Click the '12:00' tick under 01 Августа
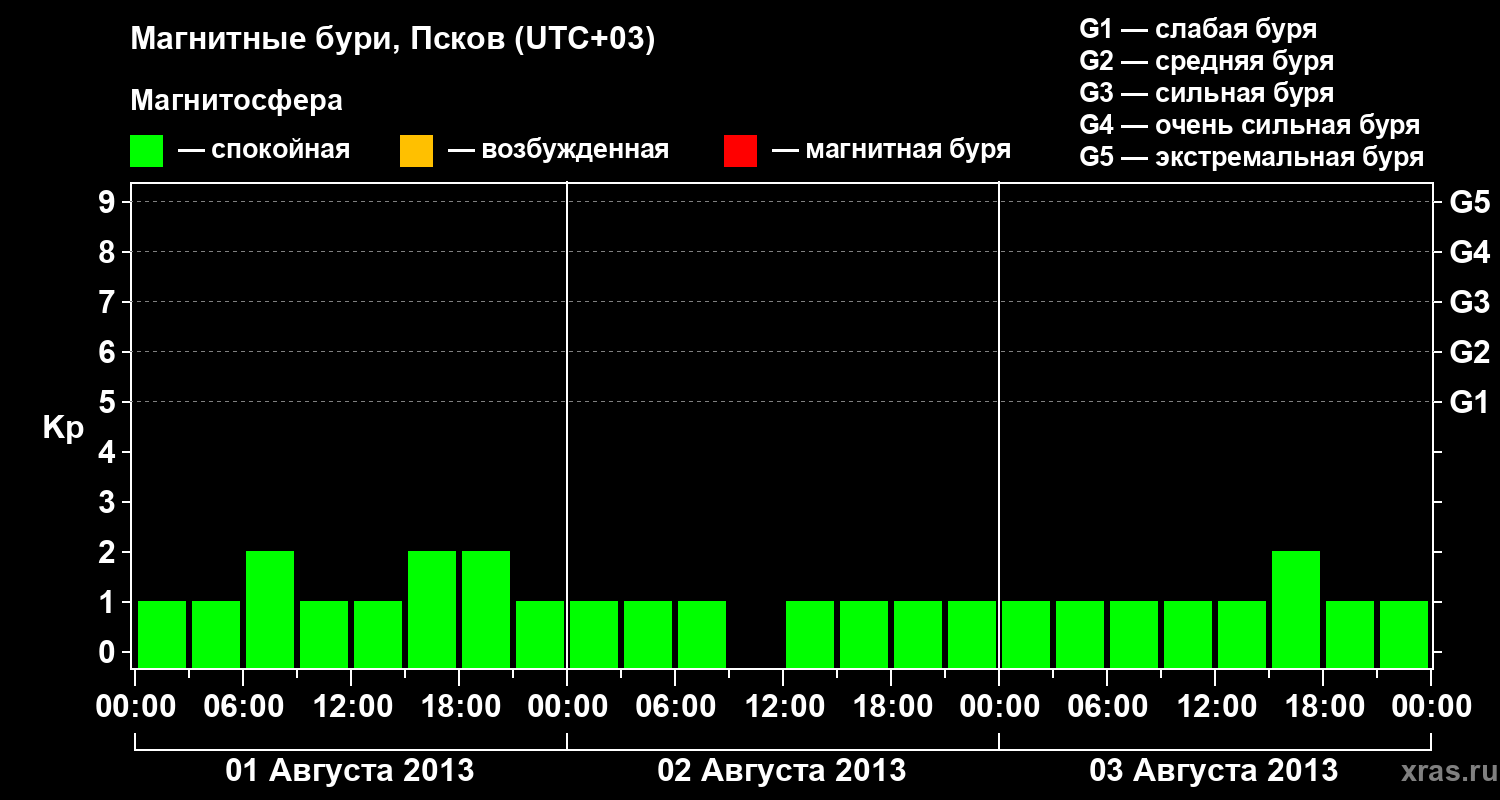This screenshot has width=1500, height=800. pyautogui.click(x=351, y=707)
